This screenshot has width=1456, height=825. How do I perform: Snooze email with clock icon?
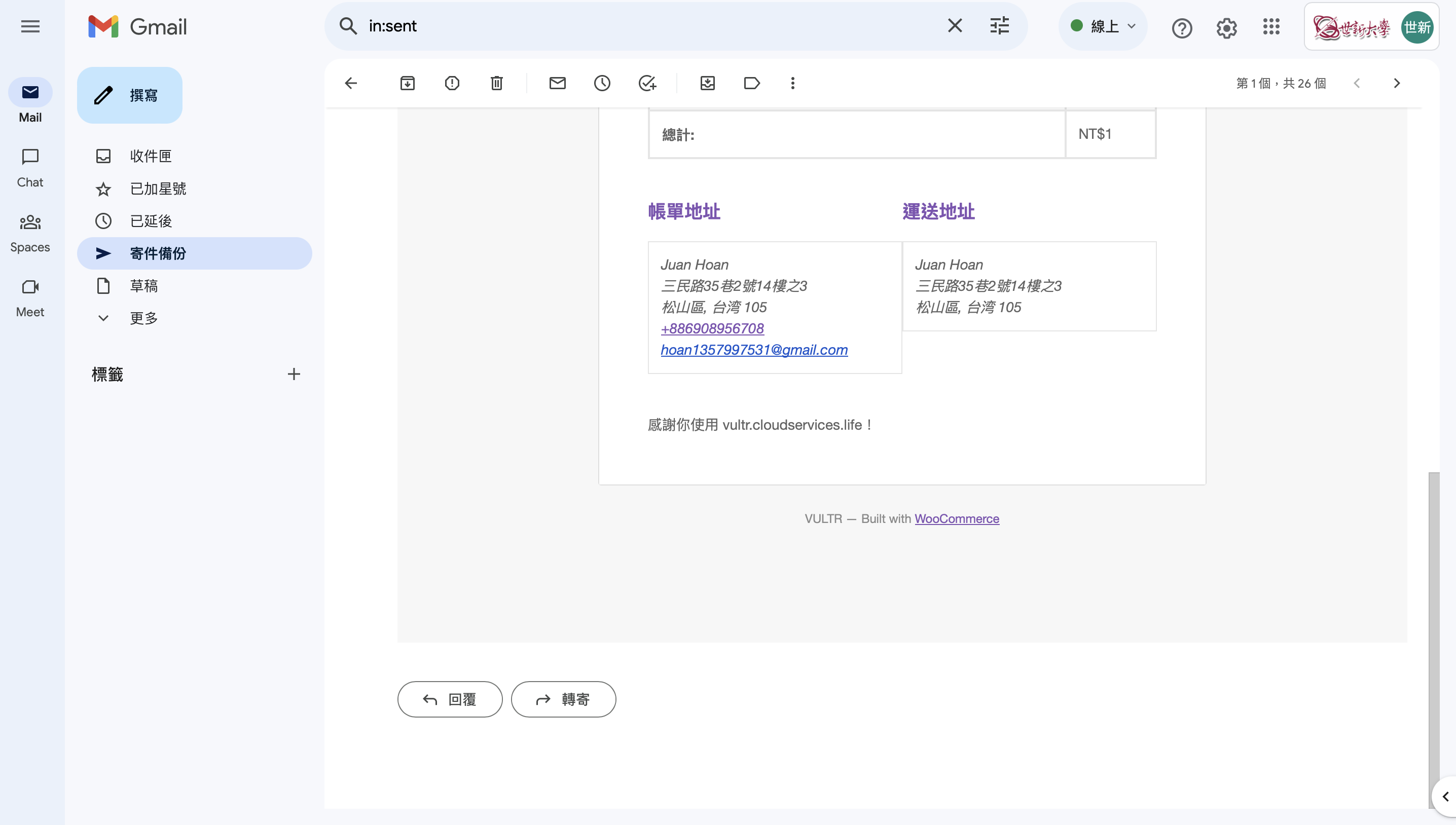click(602, 83)
